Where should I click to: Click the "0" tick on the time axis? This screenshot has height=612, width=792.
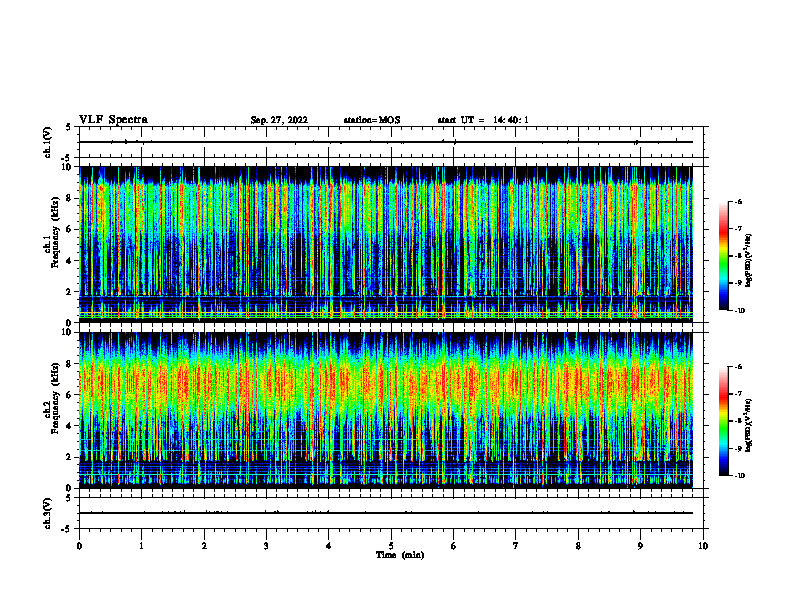pos(79,546)
